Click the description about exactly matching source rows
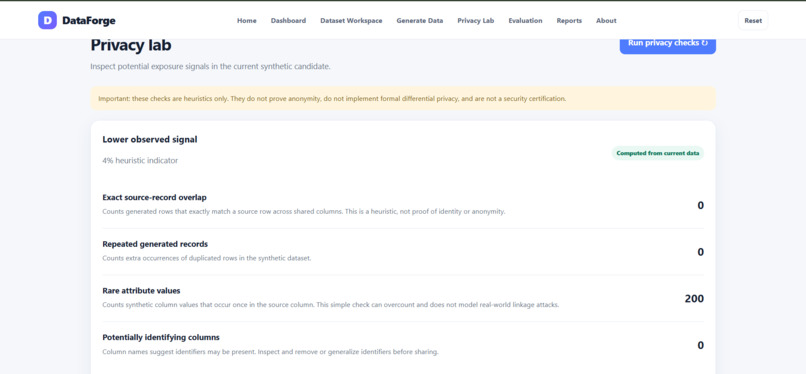This screenshot has width=806, height=374. (x=304, y=211)
